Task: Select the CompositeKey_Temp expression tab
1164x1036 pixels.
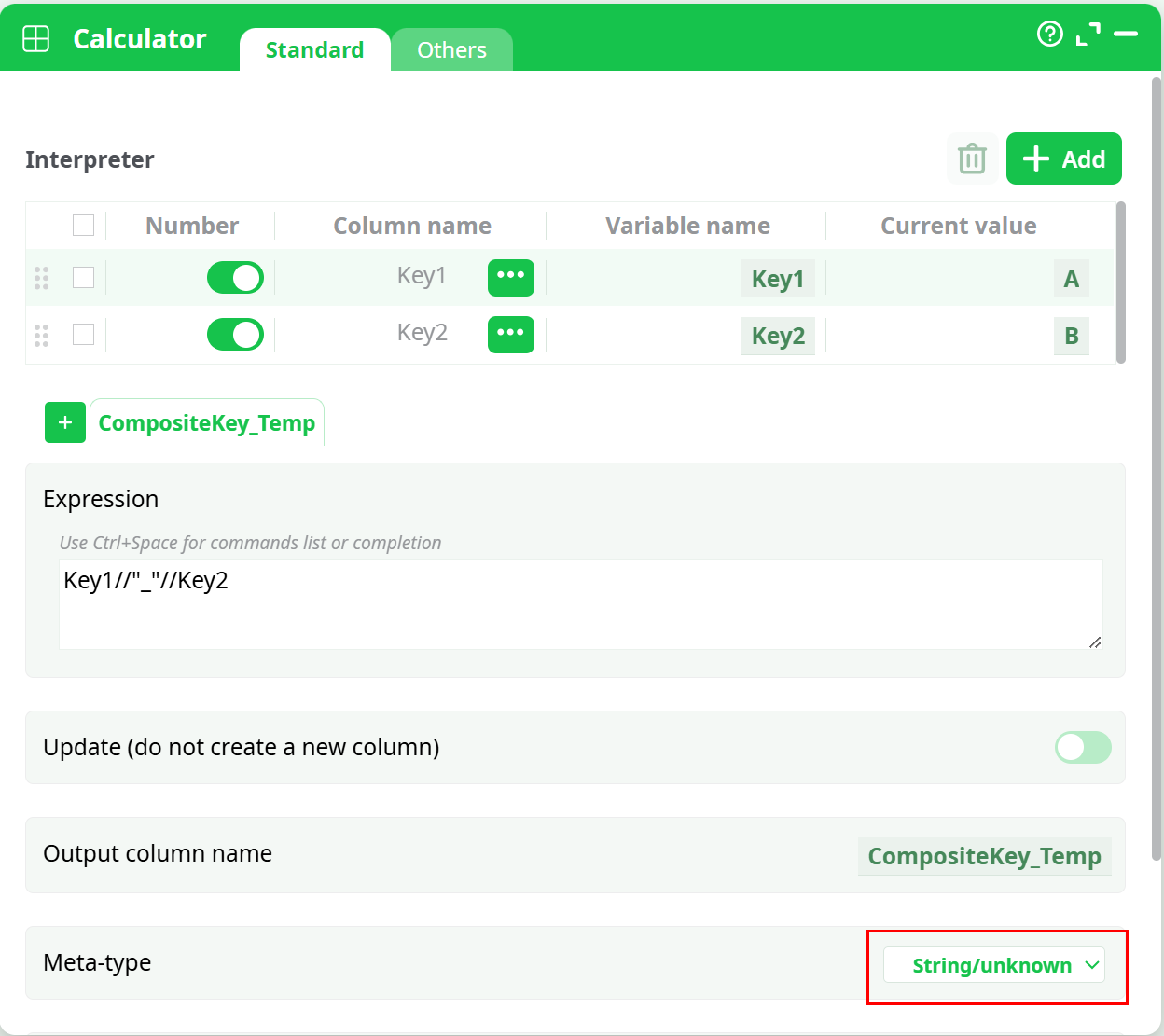Action: (207, 423)
